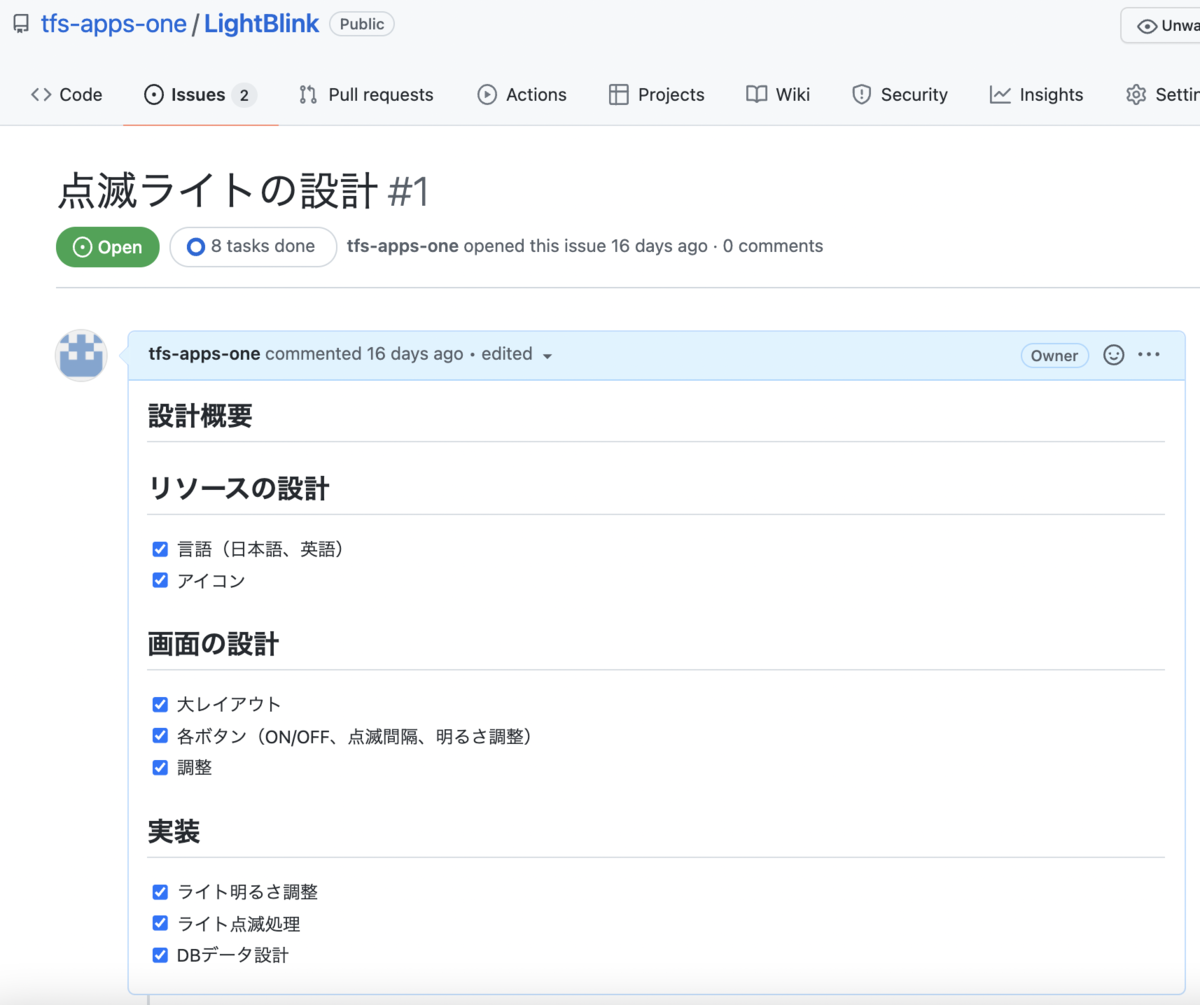Uncheck the 調整 task checkbox

tap(160, 767)
